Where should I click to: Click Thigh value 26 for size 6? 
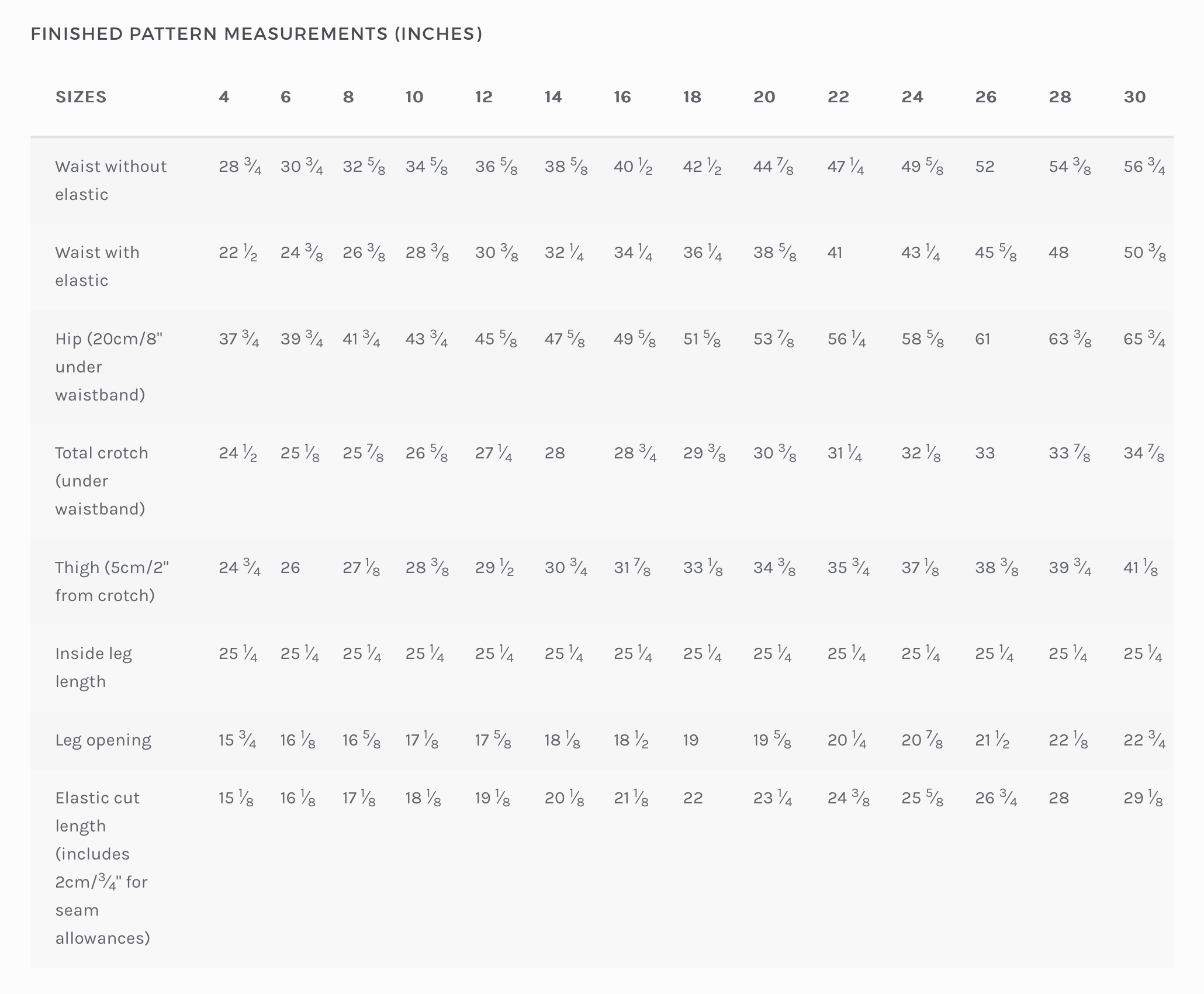[290, 568]
